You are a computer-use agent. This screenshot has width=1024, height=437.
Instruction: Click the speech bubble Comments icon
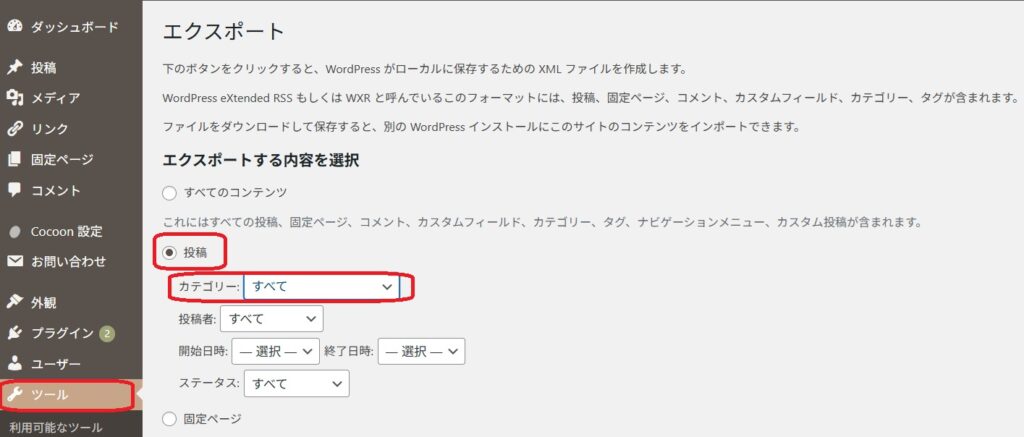point(14,189)
